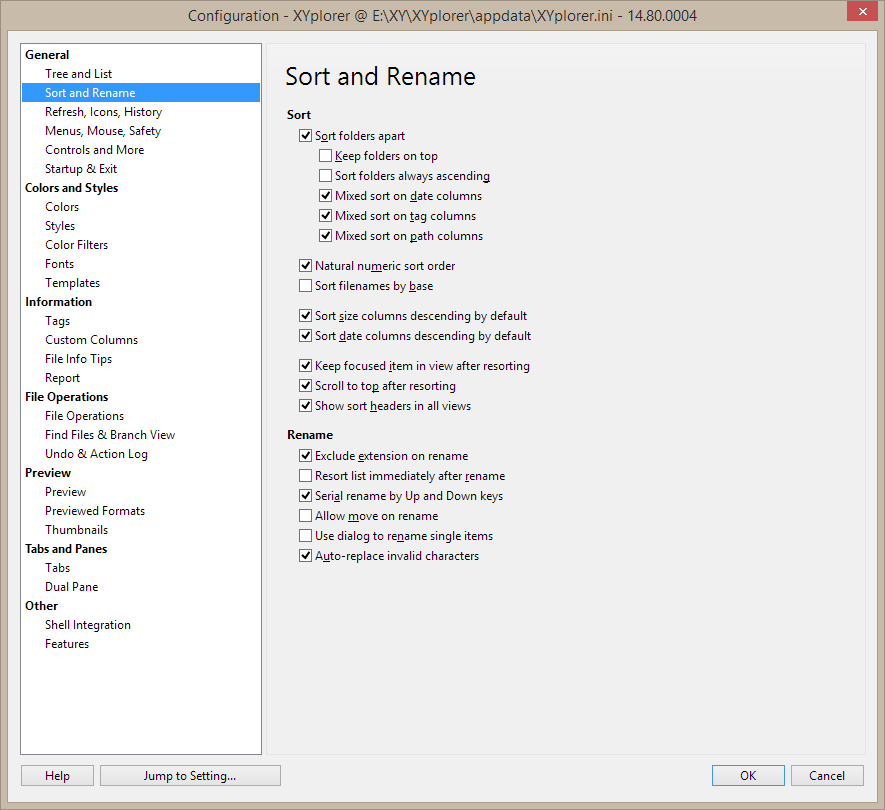
Task: Open Help for this dialog
Action: pos(57,775)
